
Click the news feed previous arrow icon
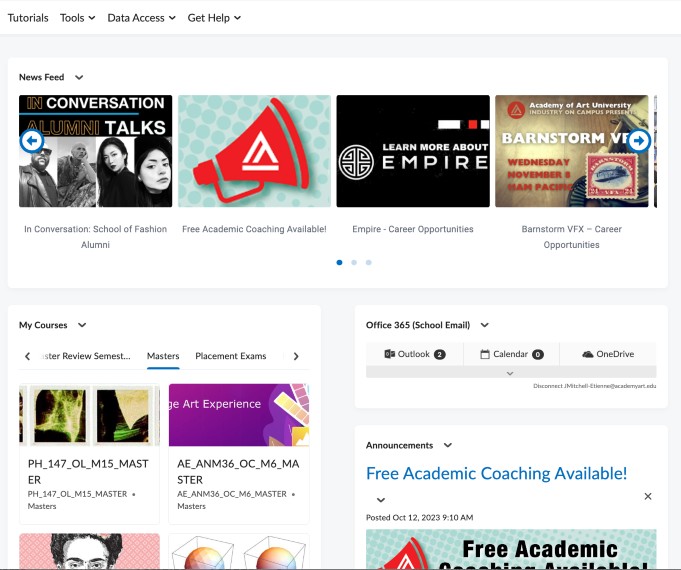(32, 141)
